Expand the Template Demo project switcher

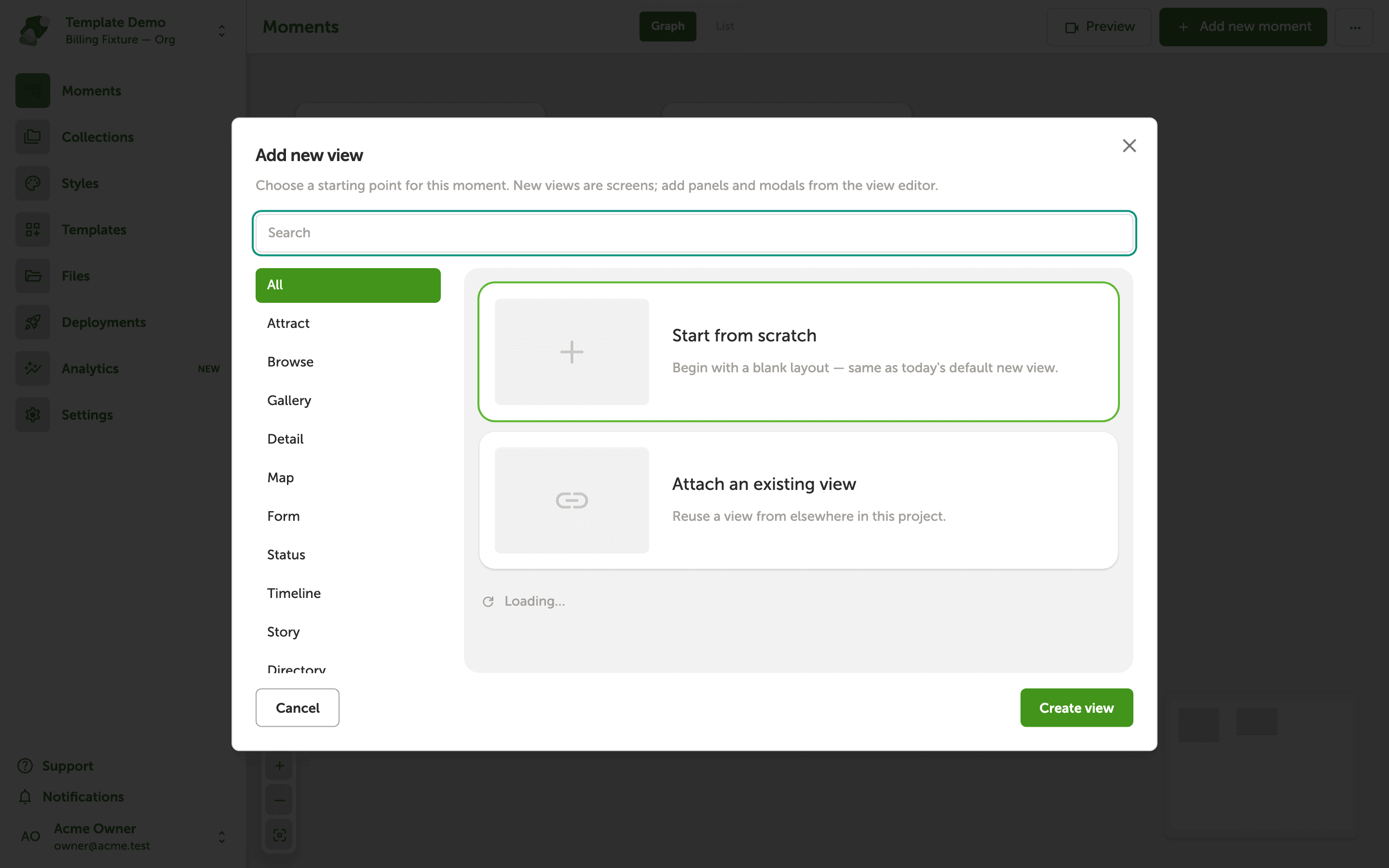coord(221,30)
